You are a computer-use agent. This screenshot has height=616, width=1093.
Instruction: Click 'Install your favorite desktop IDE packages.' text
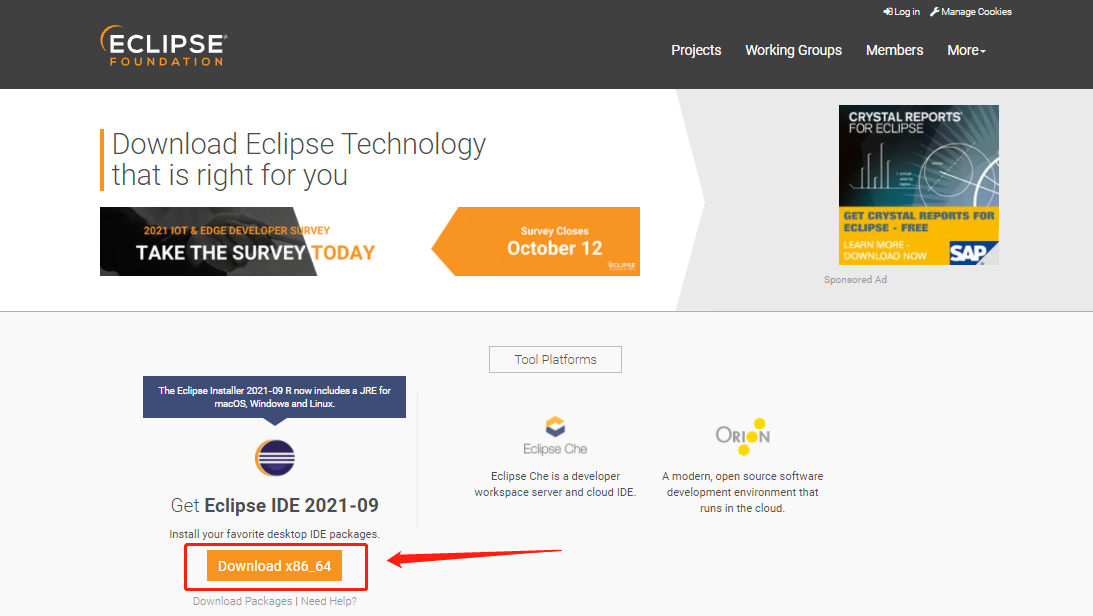click(x=275, y=534)
